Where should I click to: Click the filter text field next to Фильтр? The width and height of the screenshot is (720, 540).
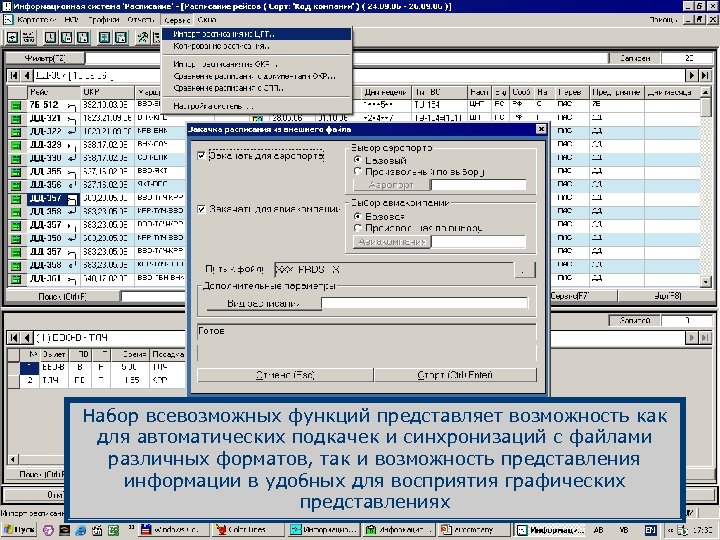pyautogui.click(x=347, y=58)
